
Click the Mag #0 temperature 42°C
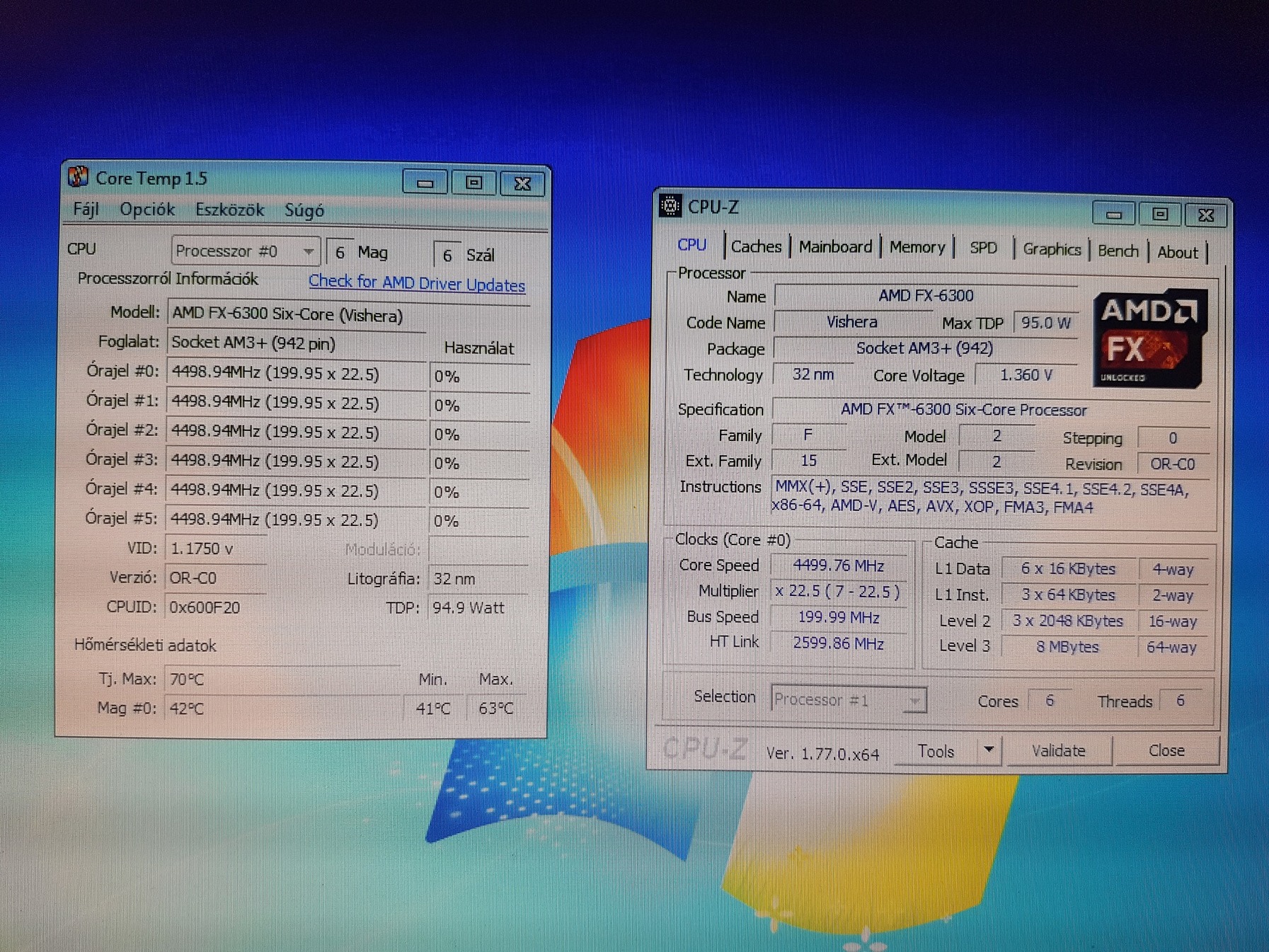click(282, 709)
